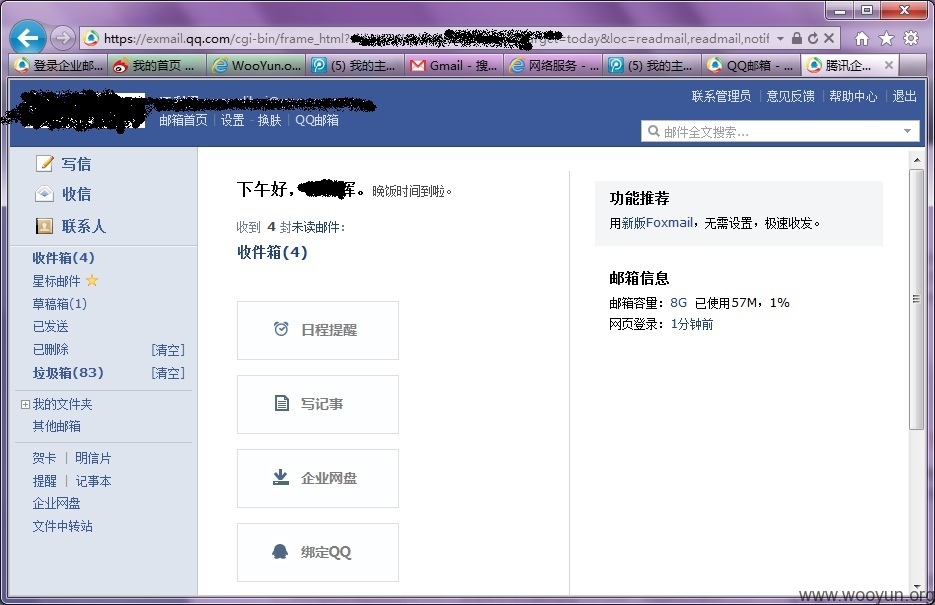Open browser tools gear icon
The image size is (935, 605).
coord(911,39)
